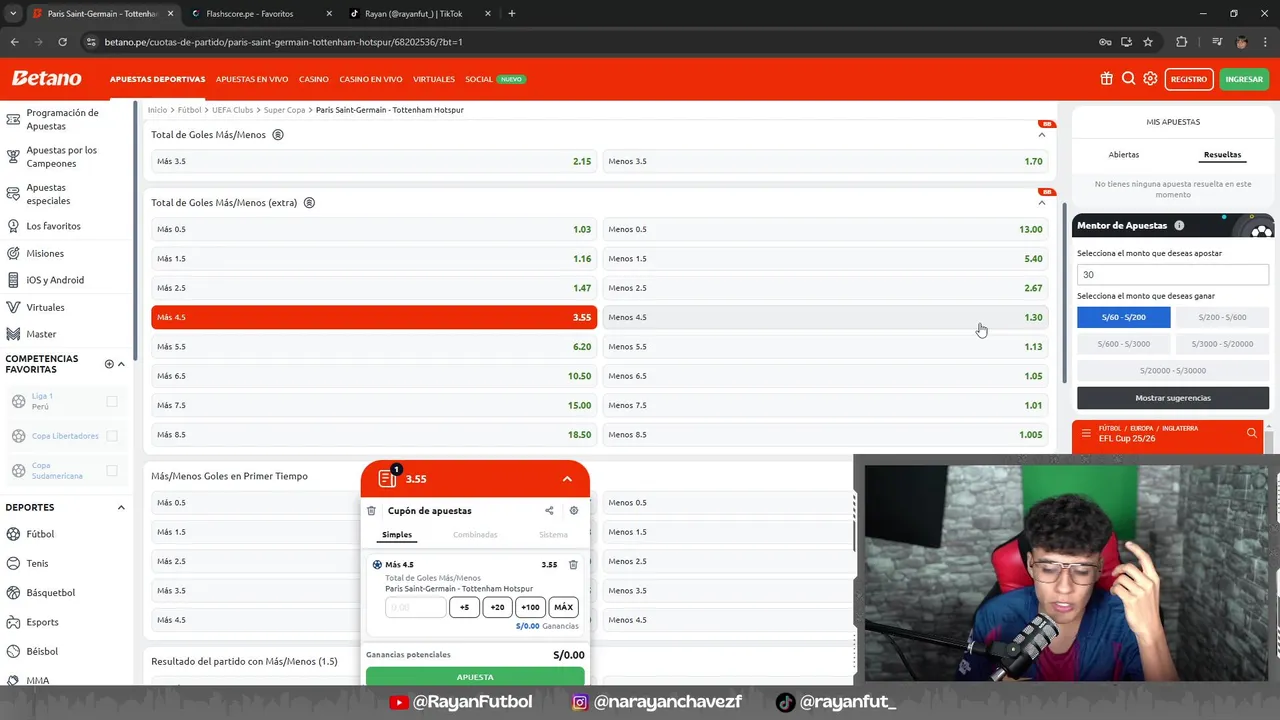The width and height of the screenshot is (1280, 720).
Task: Toggle Liga 1 Perú favorite checkbox
Action: click(x=112, y=402)
